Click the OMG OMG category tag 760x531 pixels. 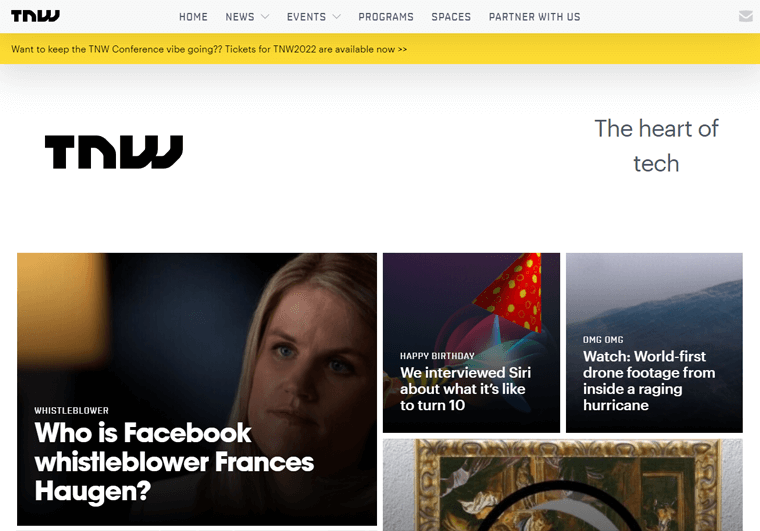coord(603,340)
